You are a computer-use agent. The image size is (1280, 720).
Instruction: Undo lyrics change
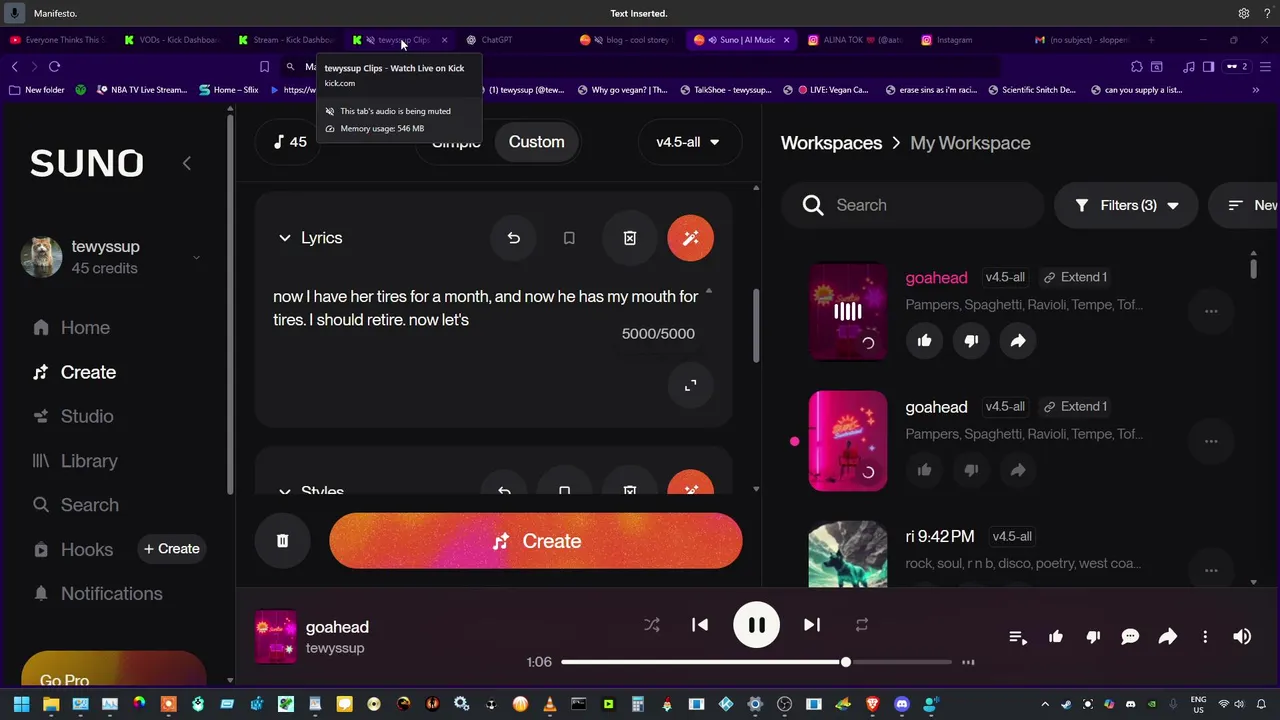click(513, 238)
